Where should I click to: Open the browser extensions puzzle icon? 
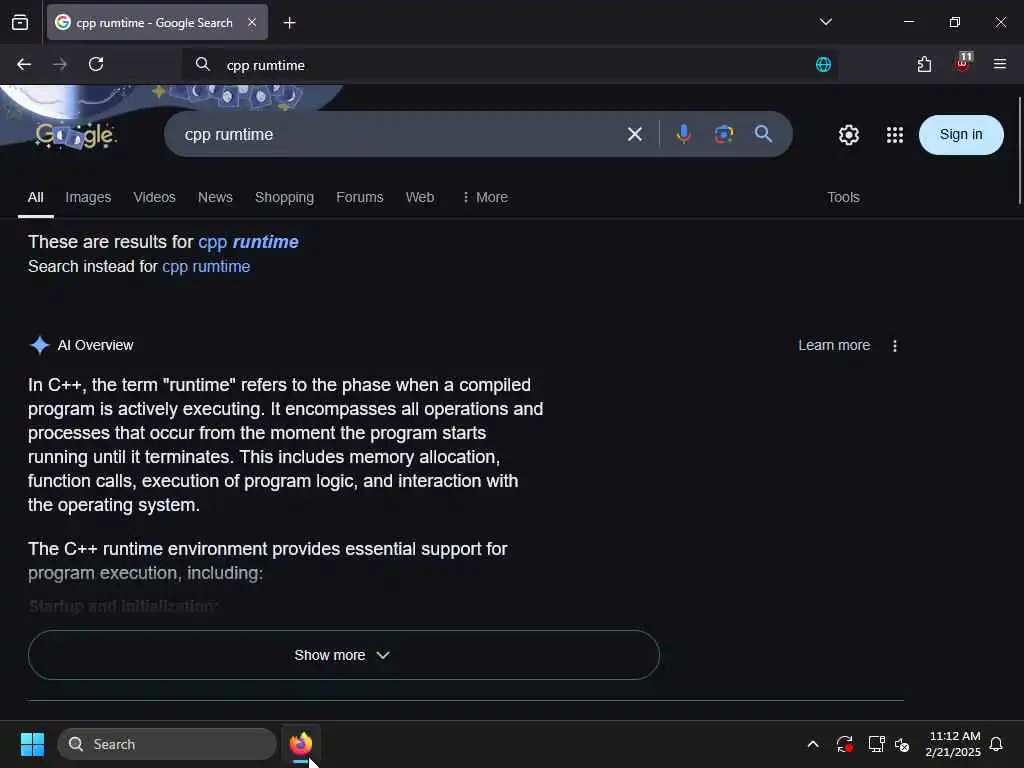coord(924,64)
